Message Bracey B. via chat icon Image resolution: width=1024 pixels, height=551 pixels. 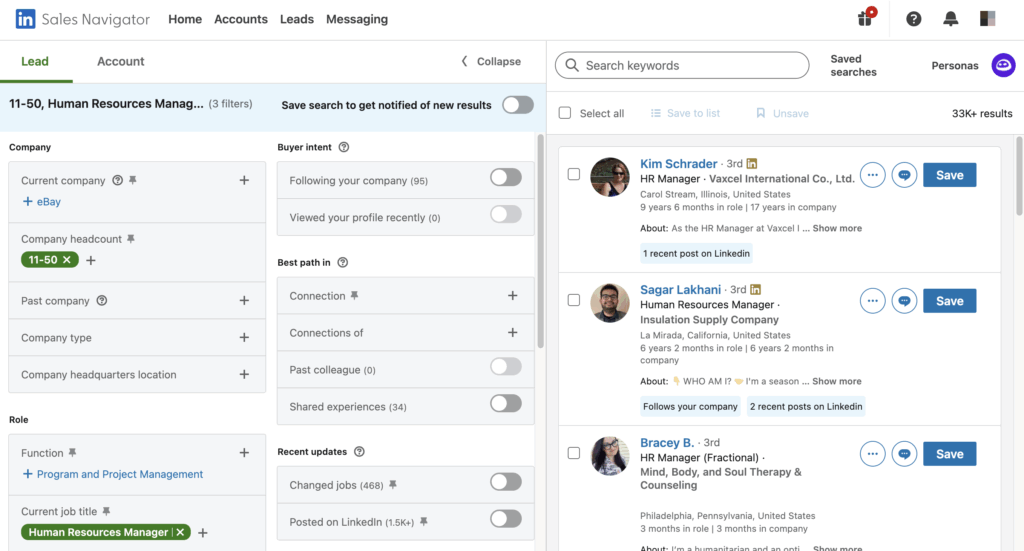pyautogui.click(x=904, y=454)
